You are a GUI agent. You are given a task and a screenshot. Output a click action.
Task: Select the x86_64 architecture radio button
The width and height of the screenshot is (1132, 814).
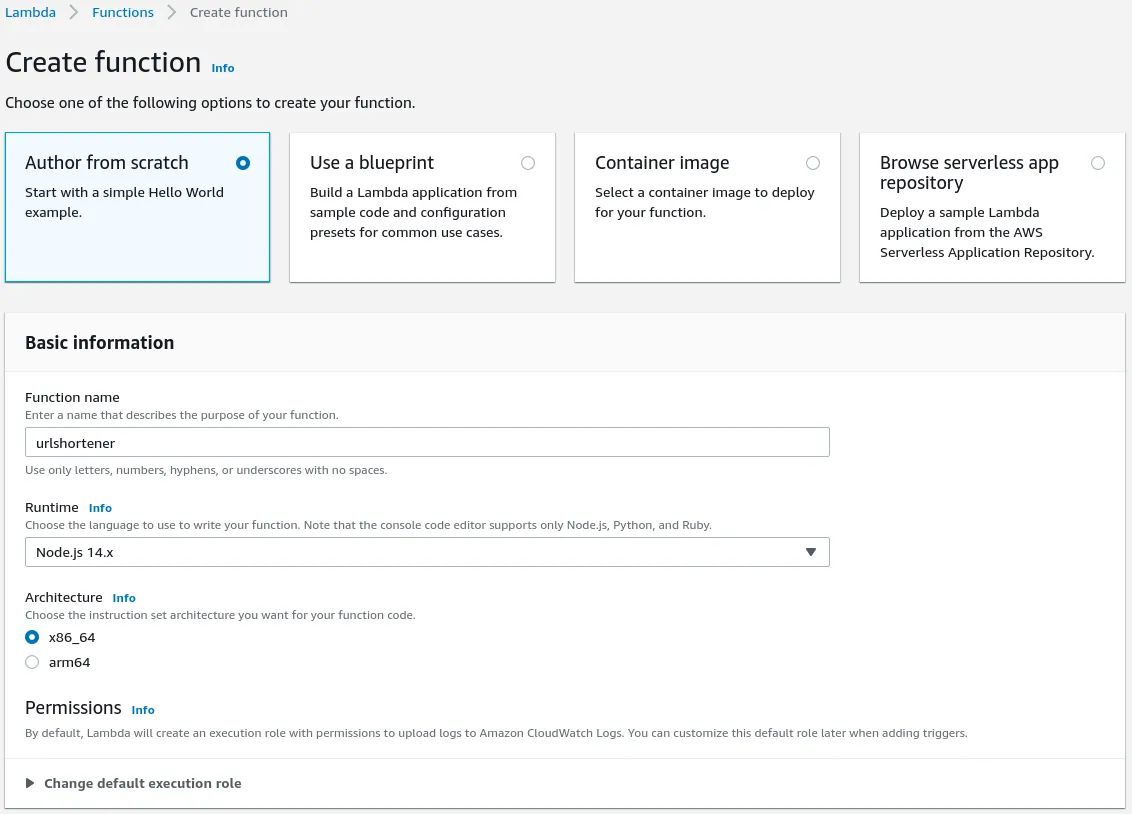32,637
